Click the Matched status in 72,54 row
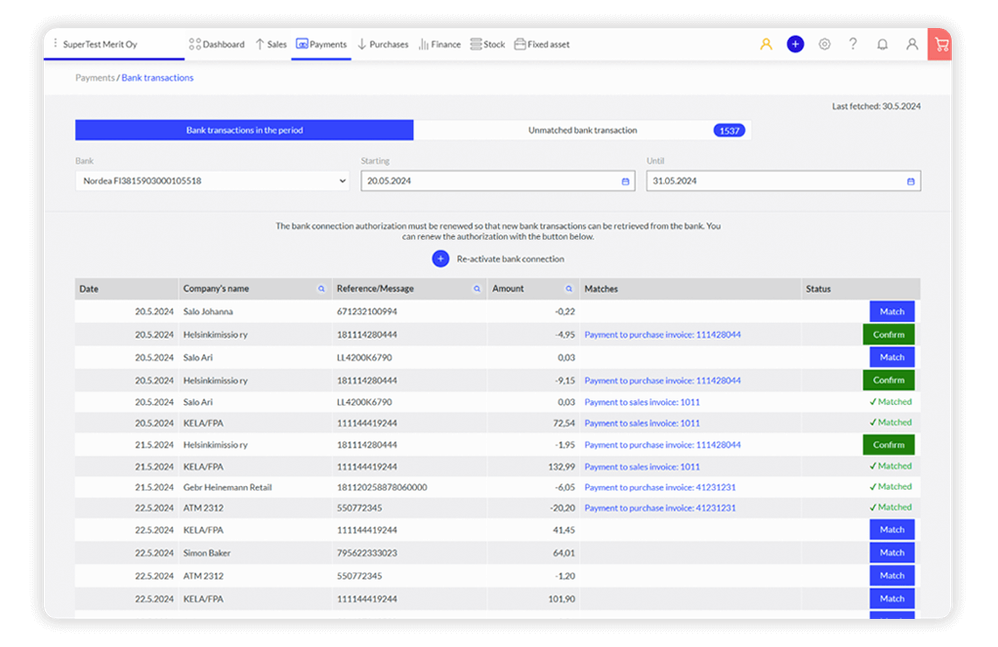This screenshot has height=647, width=998. pyautogui.click(x=890, y=422)
